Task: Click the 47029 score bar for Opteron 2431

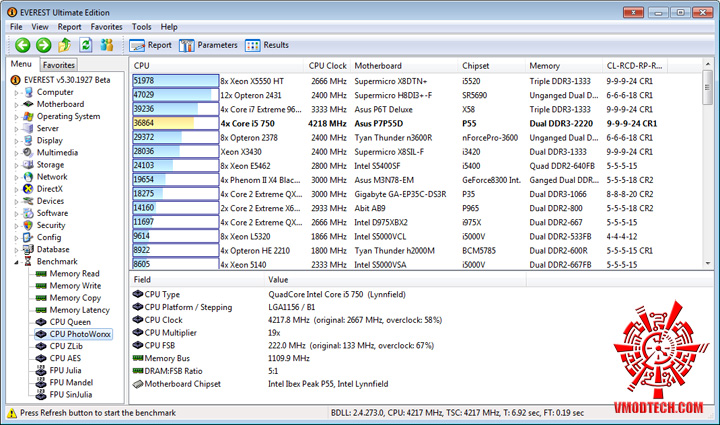Action: pyautogui.click(x=175, y=95)
